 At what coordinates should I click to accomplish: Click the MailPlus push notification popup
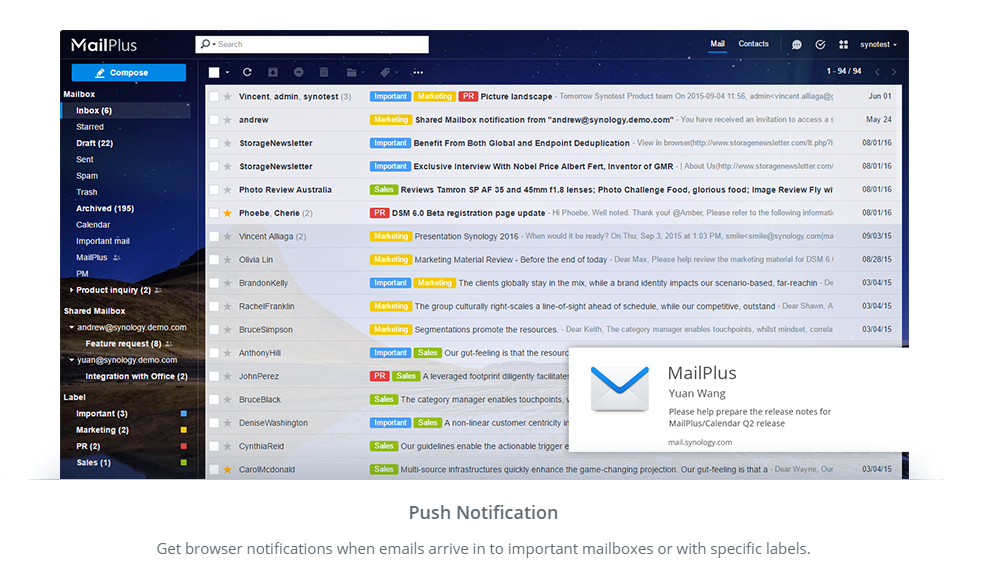click(x=739, y=399)
